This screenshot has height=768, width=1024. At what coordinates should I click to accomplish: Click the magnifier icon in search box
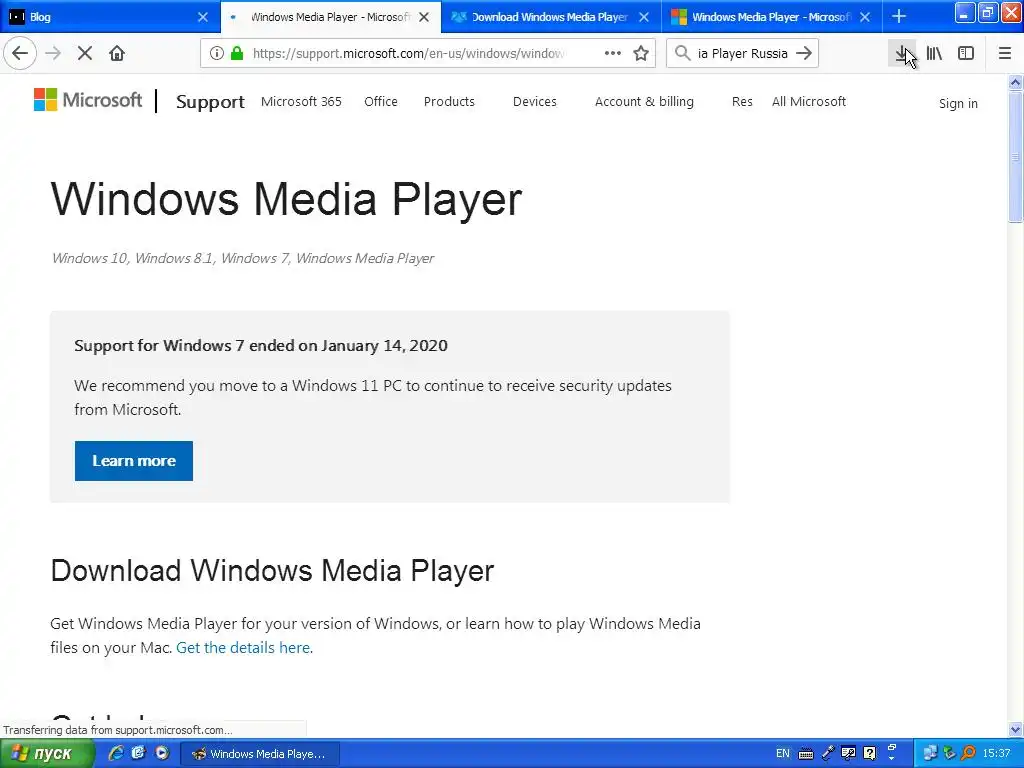[x=682, y=54]
